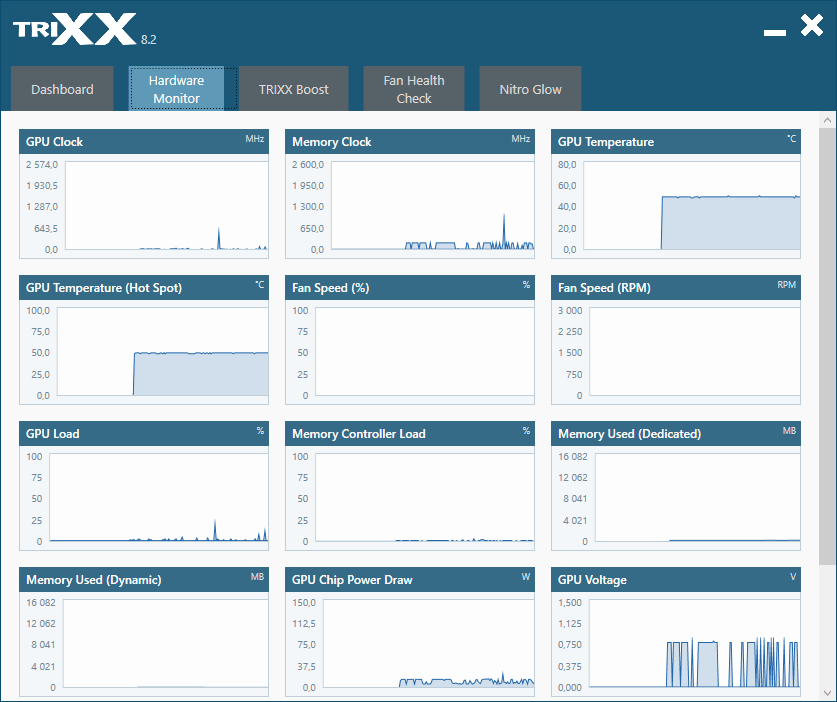Click the Memory Used (Dynamic) title
The height and width of the screenshot is (702, 837).
93,580
